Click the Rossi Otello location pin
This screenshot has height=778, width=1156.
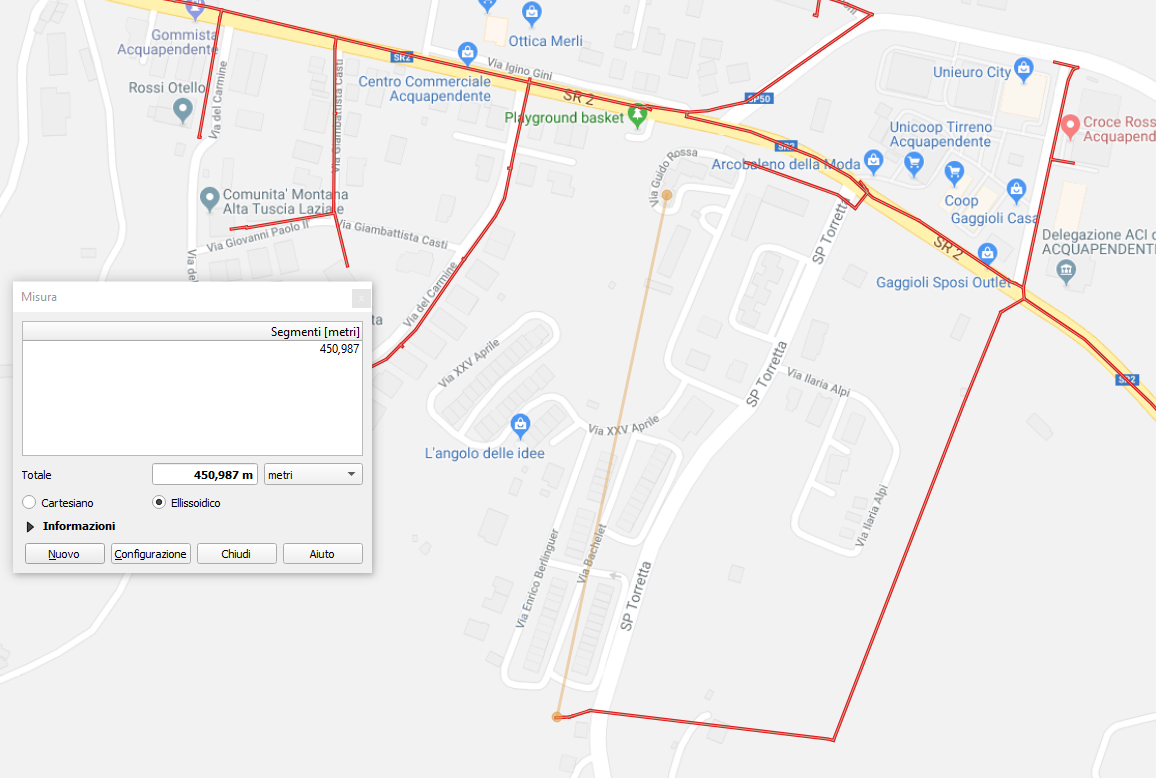point(182,111)
